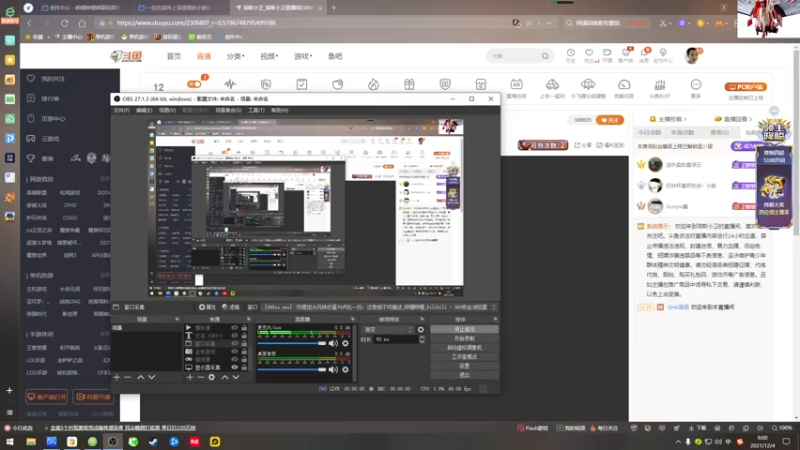Move scene up in OBS scenes panel

(x=140, y=377)
